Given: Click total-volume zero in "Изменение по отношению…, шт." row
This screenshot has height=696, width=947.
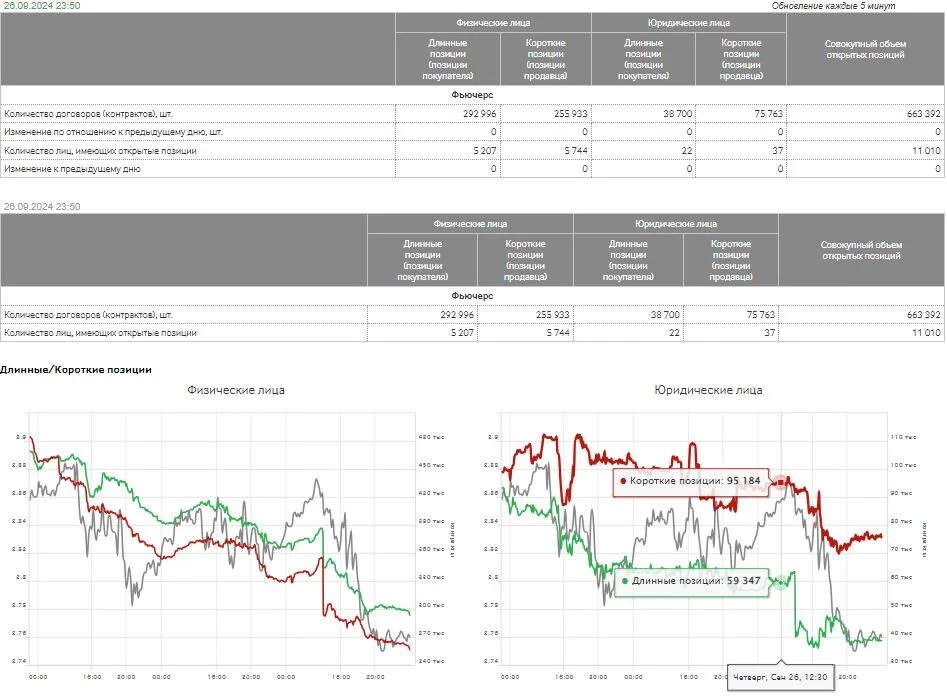Looking at the screenshot, I should [937, 132].
